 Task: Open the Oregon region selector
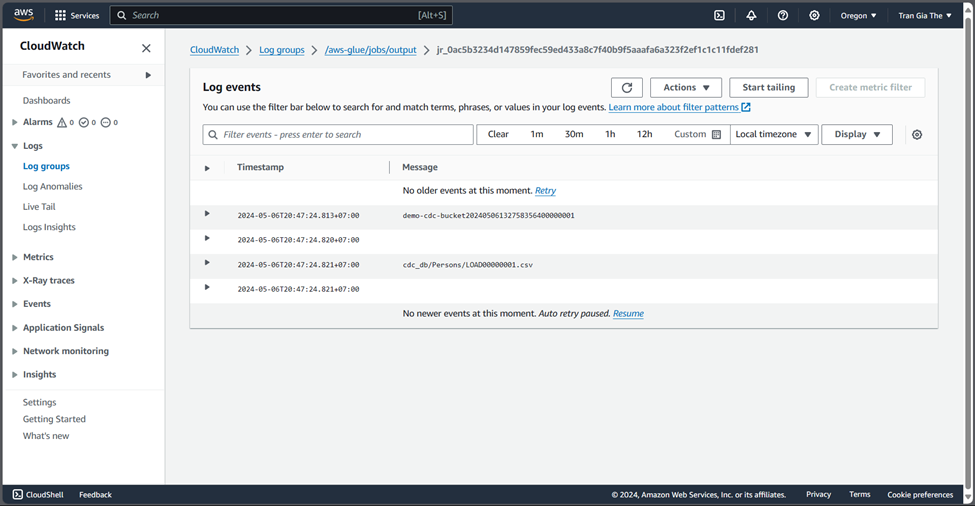click(x=858, y=16)
